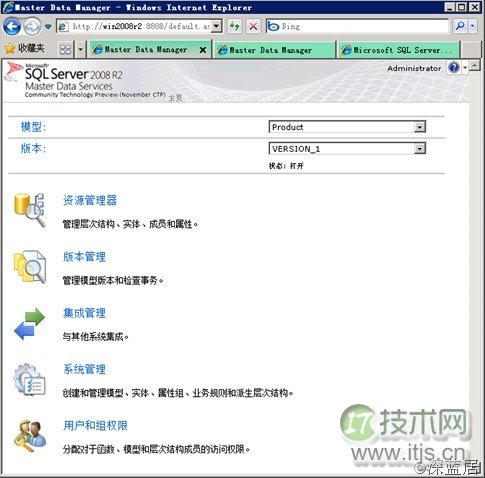The height and width of the screenshot is (478, 485).
Task: Click the Administrator user label
Action: [414, 68]
